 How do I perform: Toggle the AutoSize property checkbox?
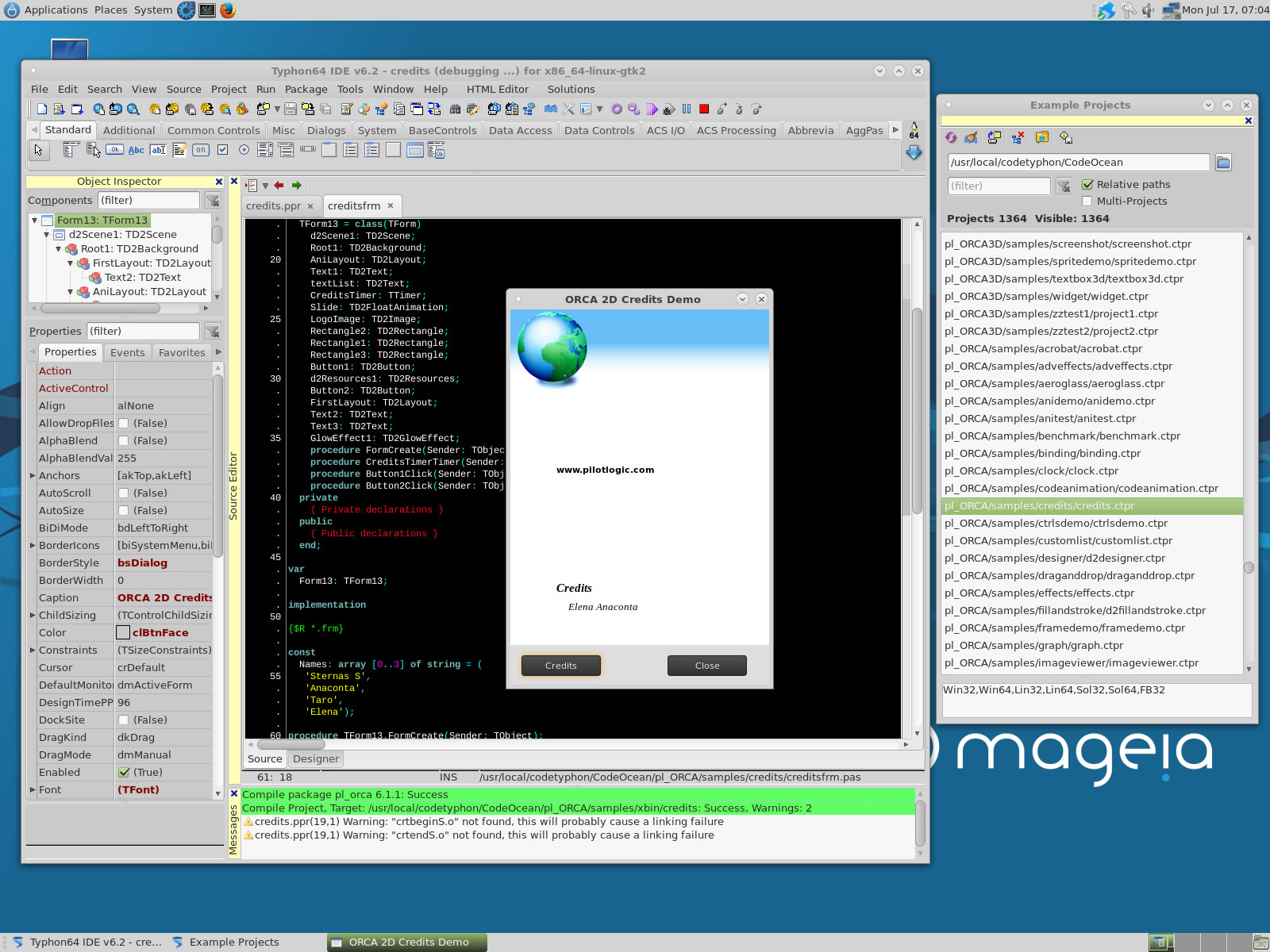[x=124, y=510]
